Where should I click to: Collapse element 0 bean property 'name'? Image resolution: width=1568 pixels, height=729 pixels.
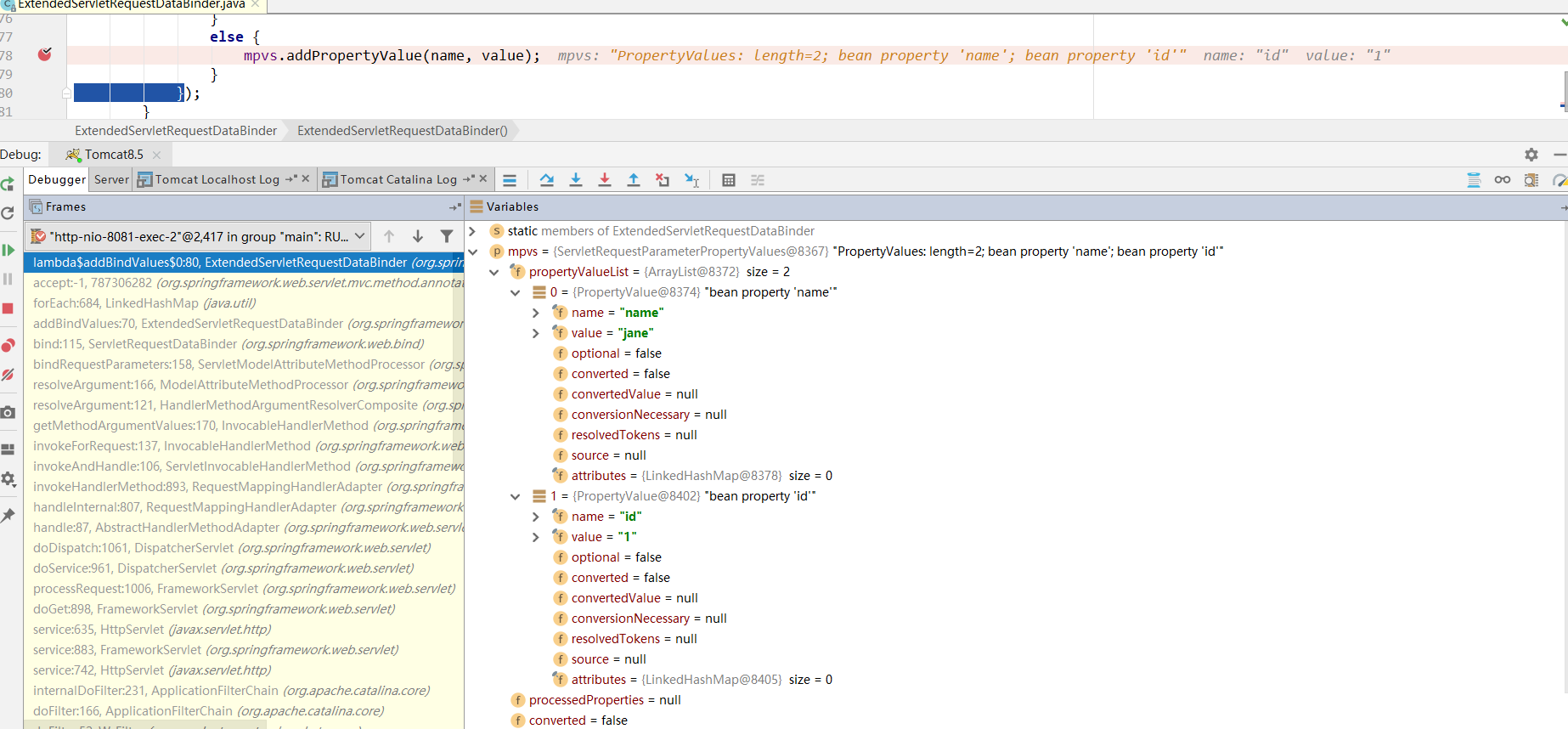pos(515,292)
